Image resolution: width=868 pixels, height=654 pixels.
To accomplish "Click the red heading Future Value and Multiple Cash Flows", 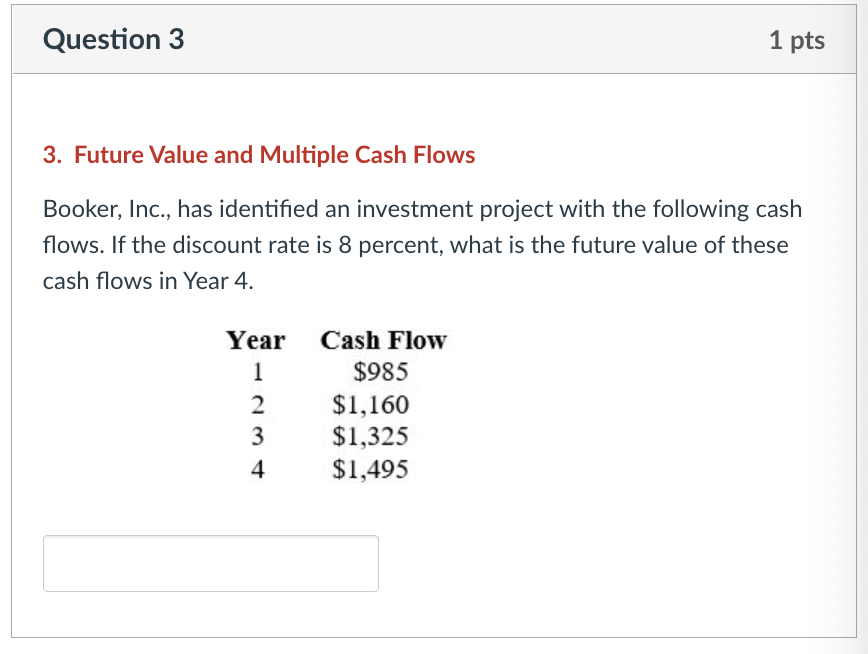I will click(x=257, y=155).
